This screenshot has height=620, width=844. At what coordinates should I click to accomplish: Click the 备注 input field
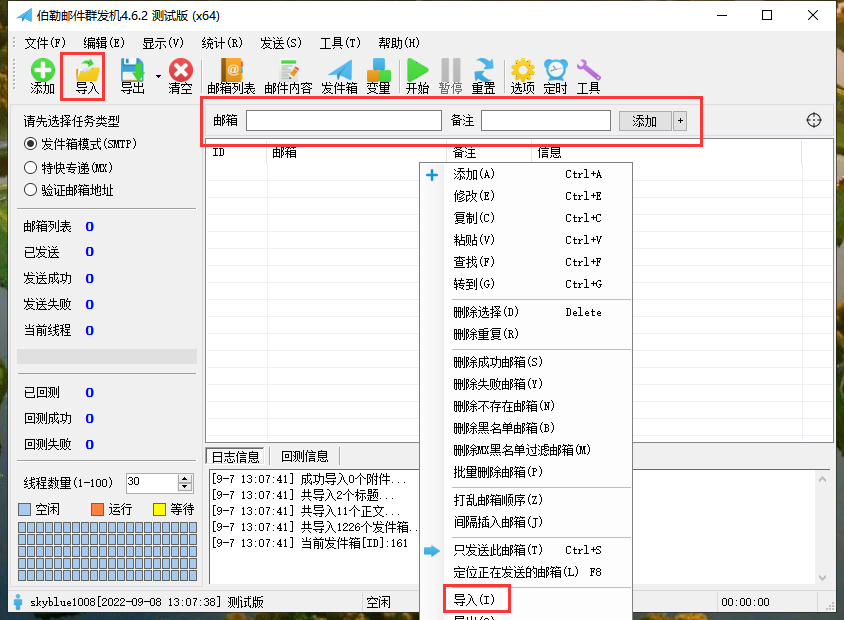click(546, 121)
